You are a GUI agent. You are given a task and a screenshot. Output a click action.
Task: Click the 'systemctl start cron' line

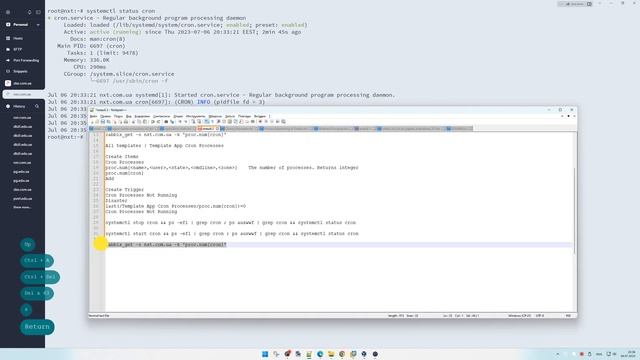(232, 234)
